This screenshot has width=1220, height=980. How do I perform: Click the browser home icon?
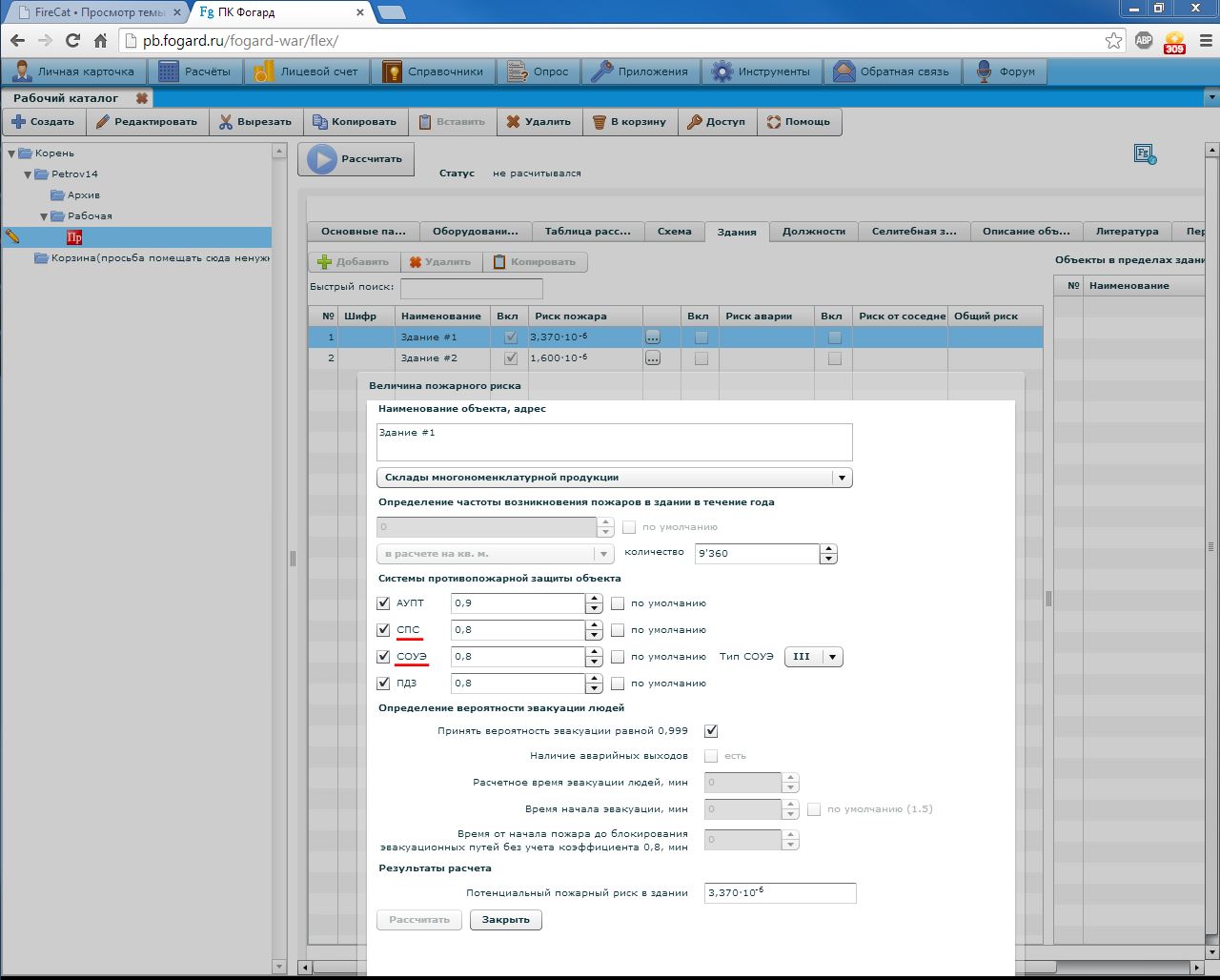point(100,41)
